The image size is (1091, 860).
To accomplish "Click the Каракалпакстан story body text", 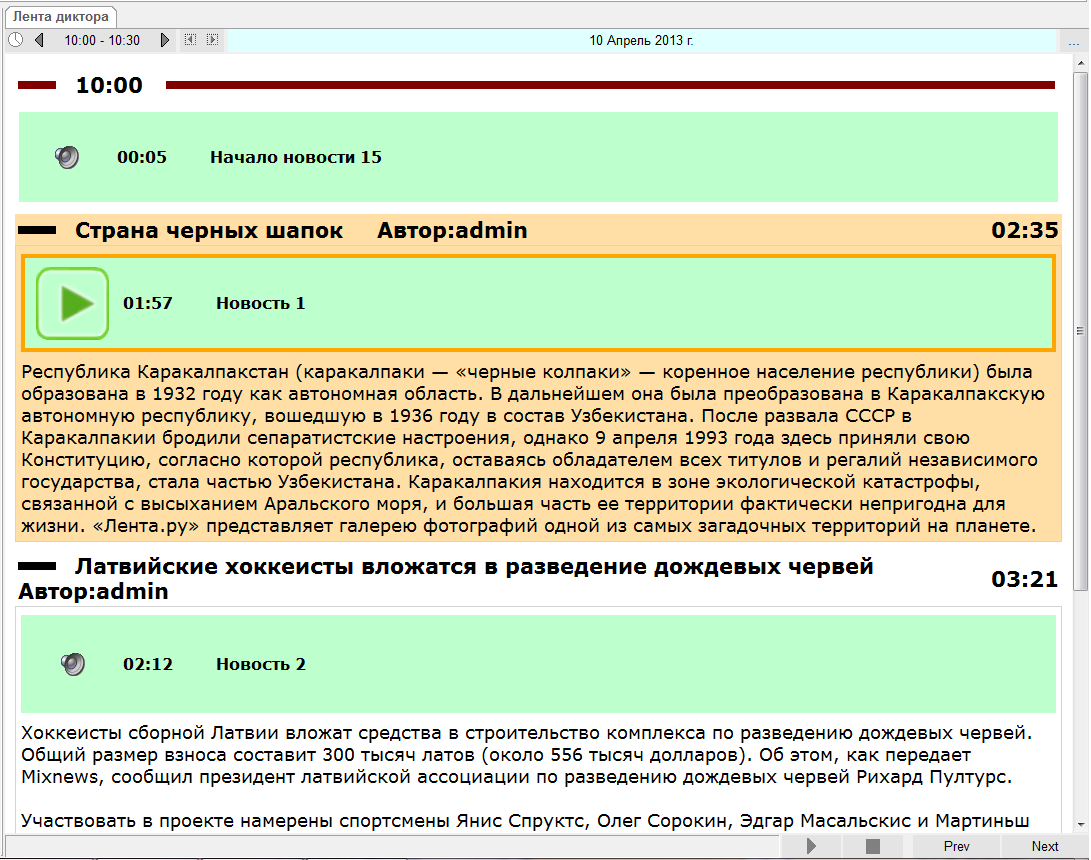I will pos(532,449).
